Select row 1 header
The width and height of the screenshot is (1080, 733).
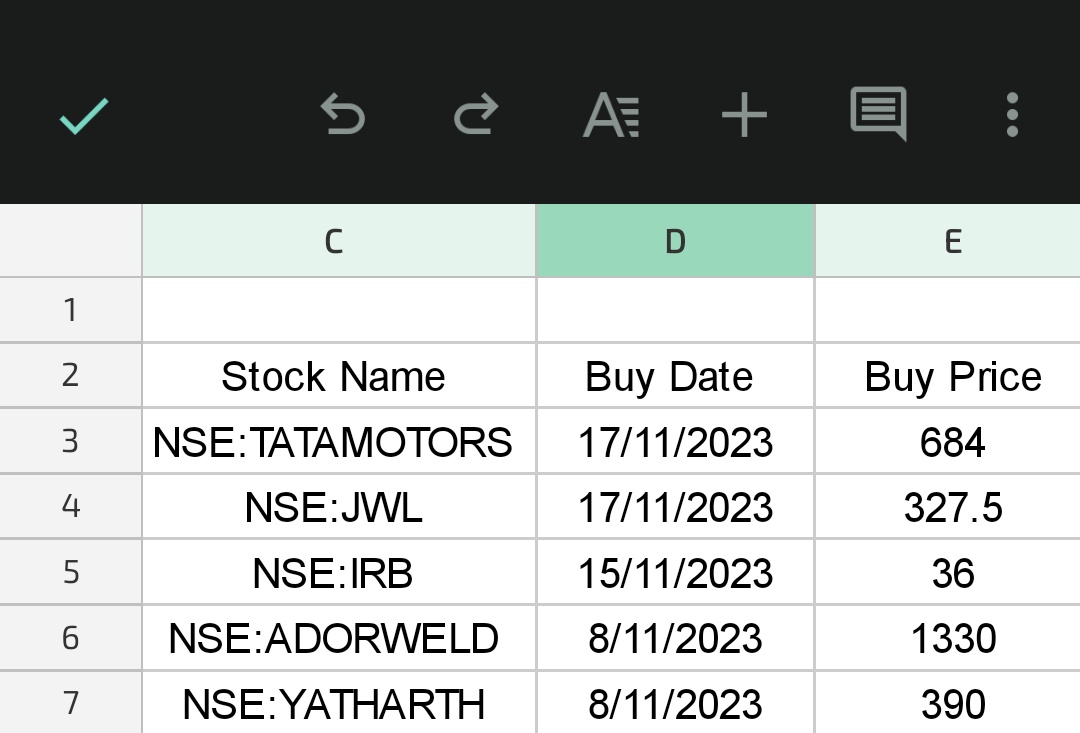(x=70, y=310)
